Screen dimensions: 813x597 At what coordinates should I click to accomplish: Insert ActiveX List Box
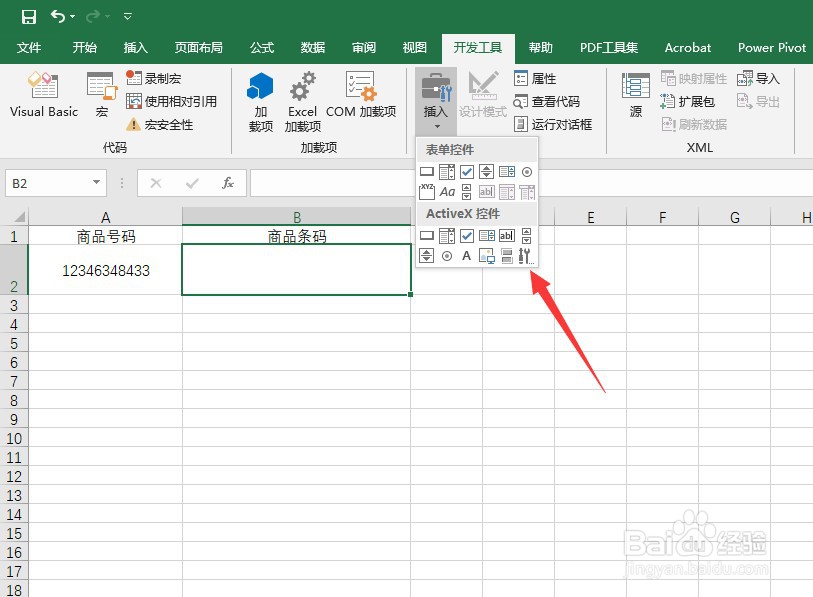pyautogui.click(x=486, y=236)
